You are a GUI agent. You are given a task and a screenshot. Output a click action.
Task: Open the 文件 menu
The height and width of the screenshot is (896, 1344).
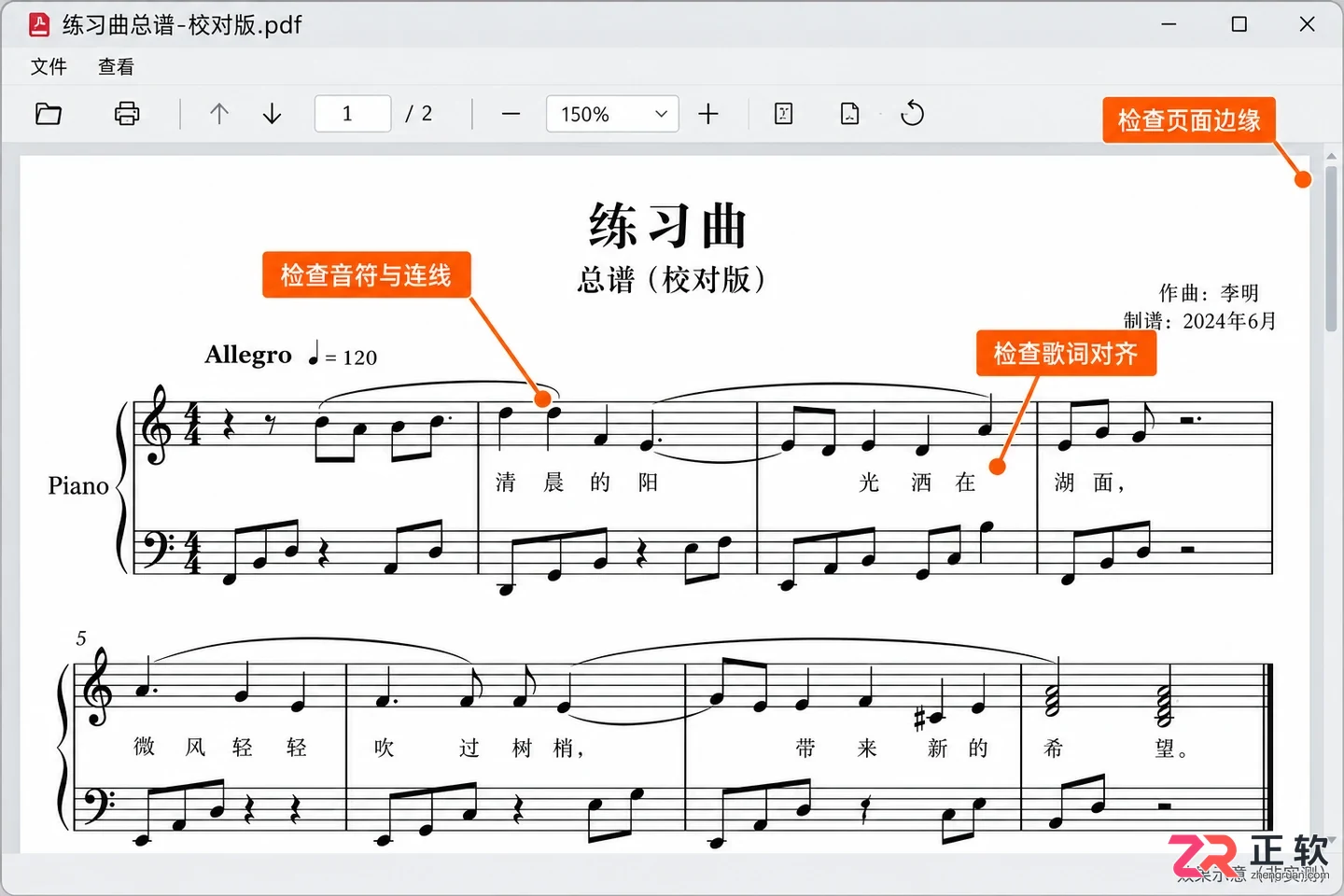click(x=49, y=66)
